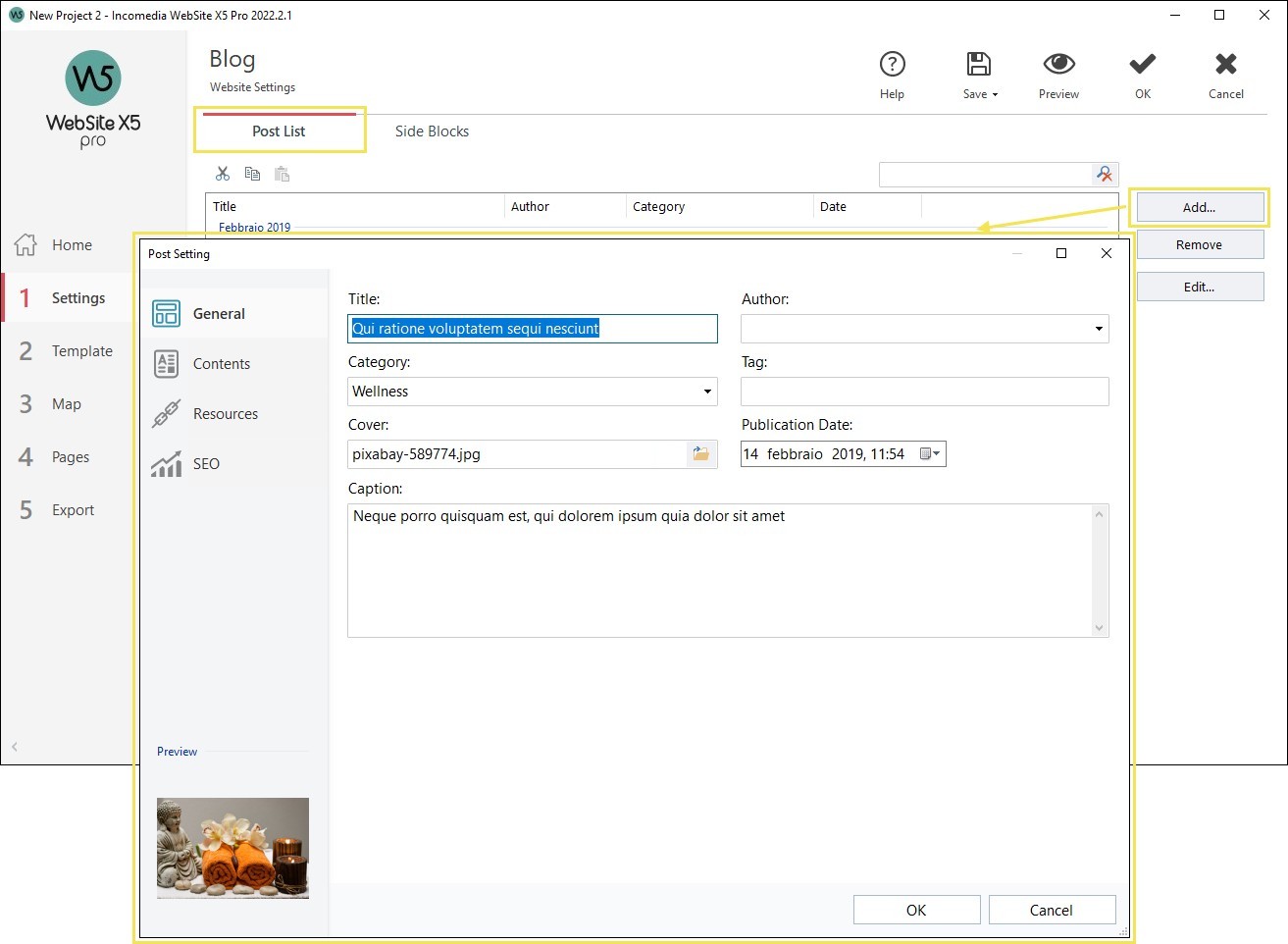Browse for Cover image via folder icon
Image resolution: width=1288 pixels, height=944 pixels.
[x=702, y=453]
